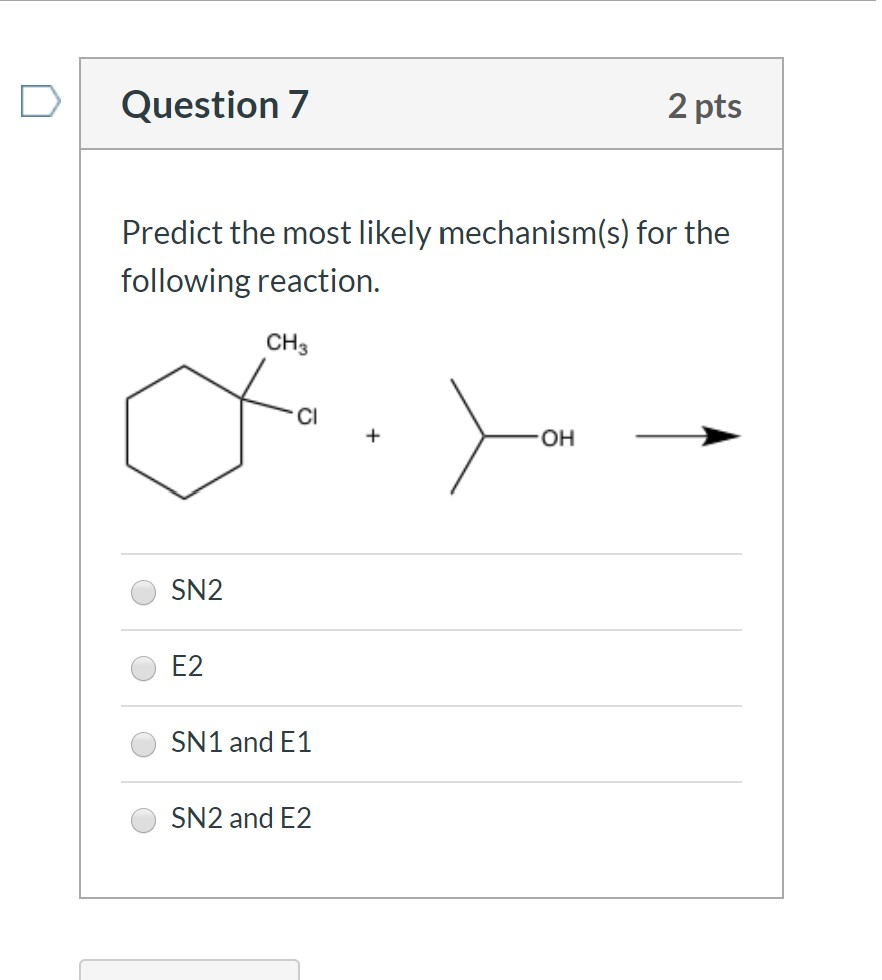This screenshot has height=980, width=882.
Task: Click the Cl substituent label
Action: (307, 416)
